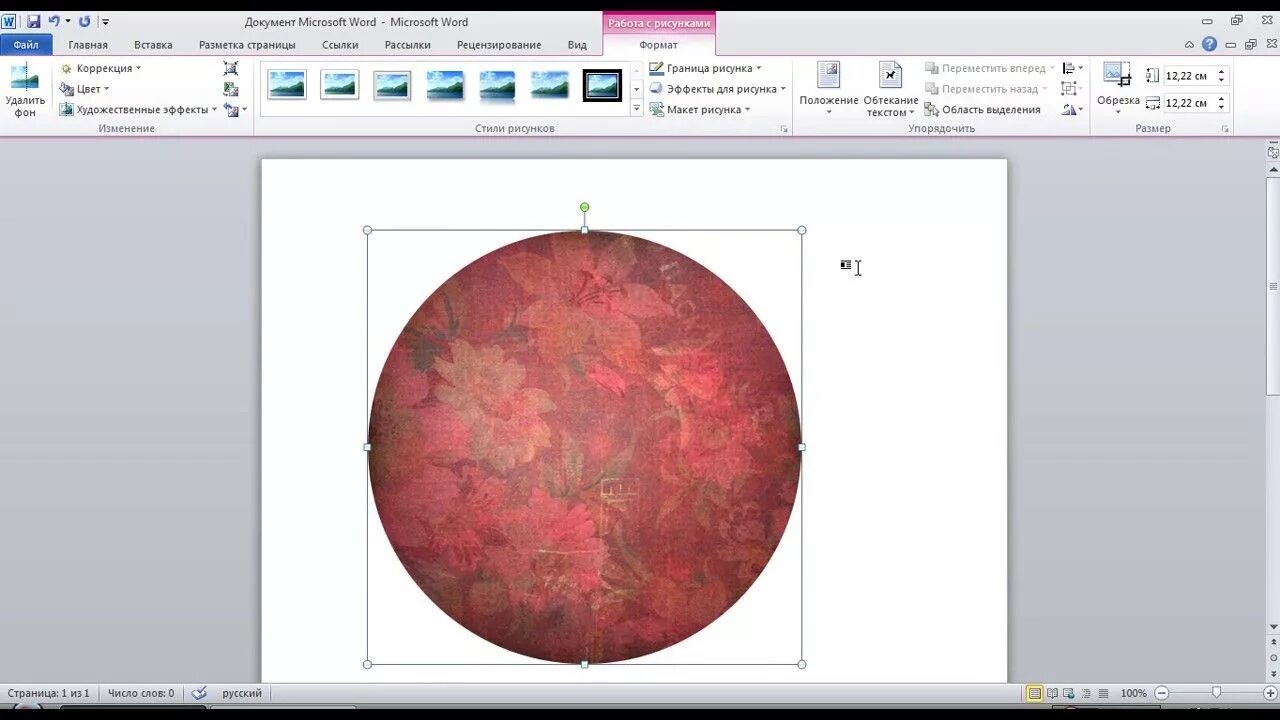Open the Файл tab
1280x720 pixels.
[26, 45]
